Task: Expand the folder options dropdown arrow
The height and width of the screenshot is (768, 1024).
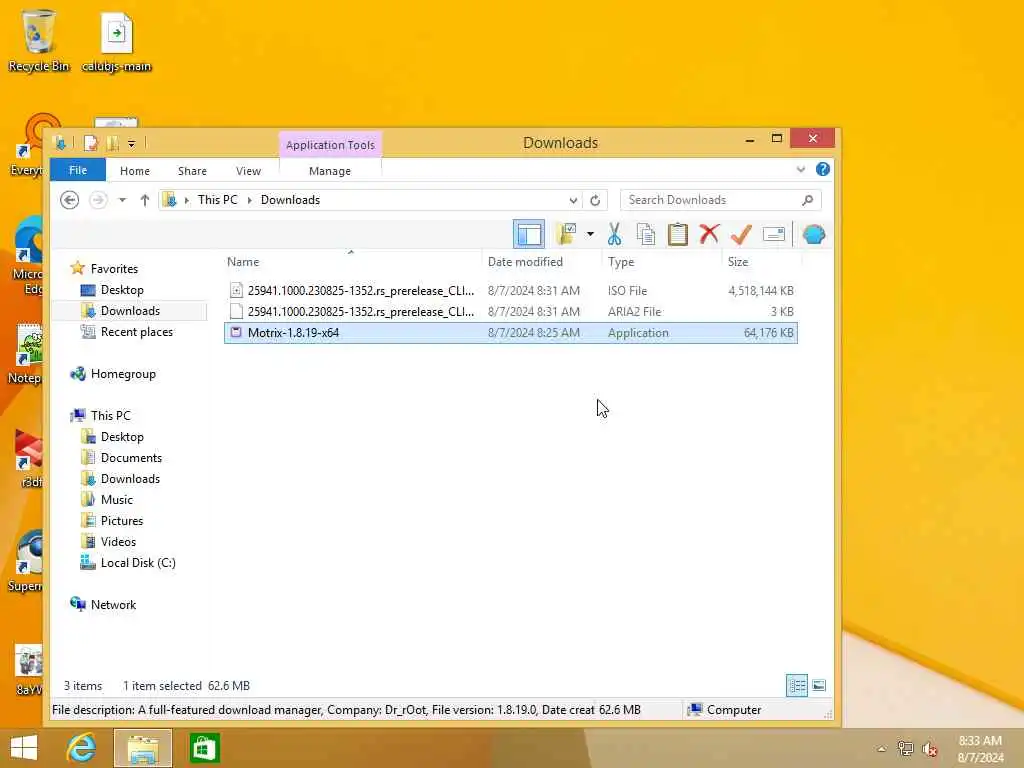Action: [x=590, y=234]
